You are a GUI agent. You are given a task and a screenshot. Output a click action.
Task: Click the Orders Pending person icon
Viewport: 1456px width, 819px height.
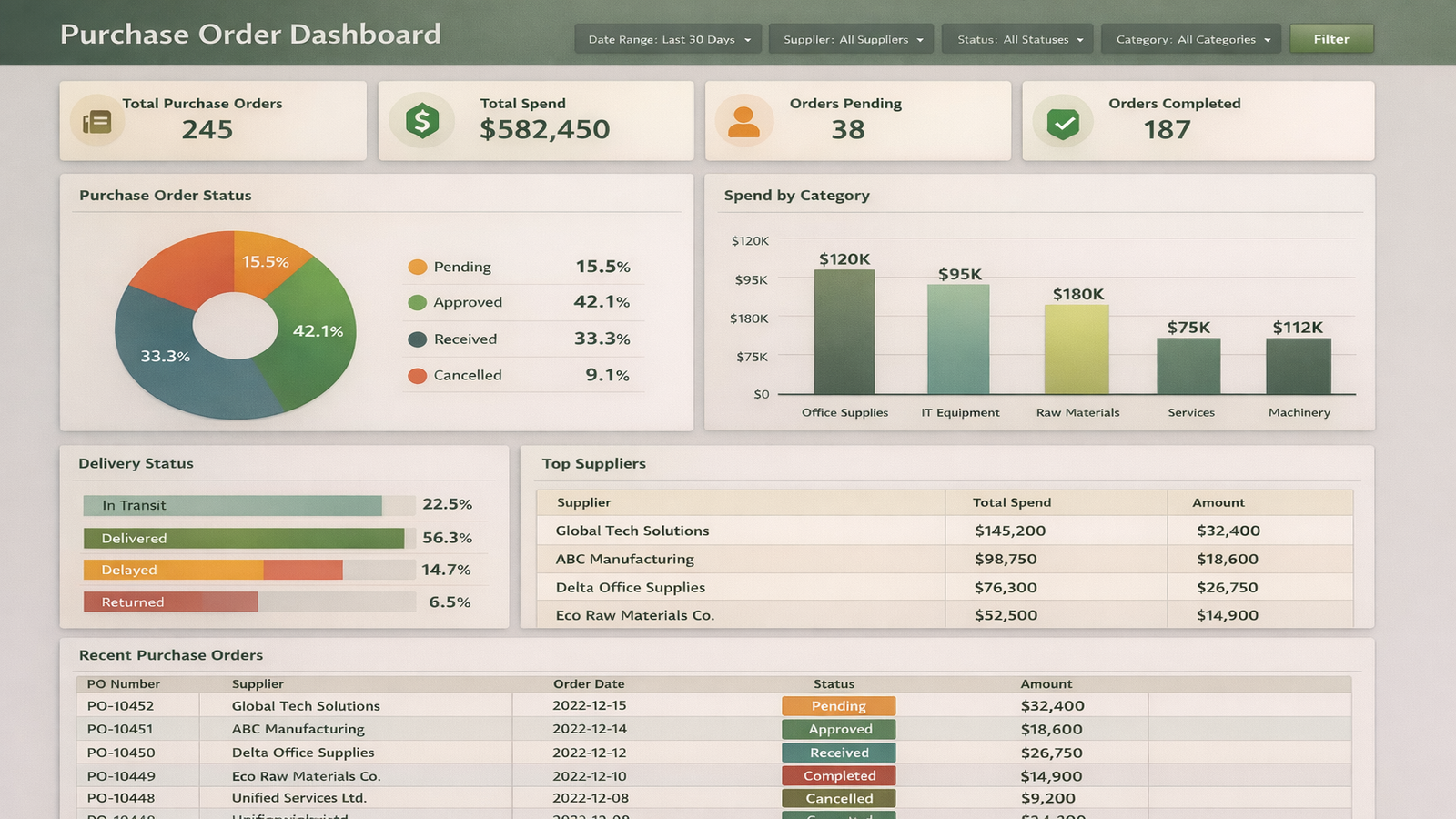point(743,119)
